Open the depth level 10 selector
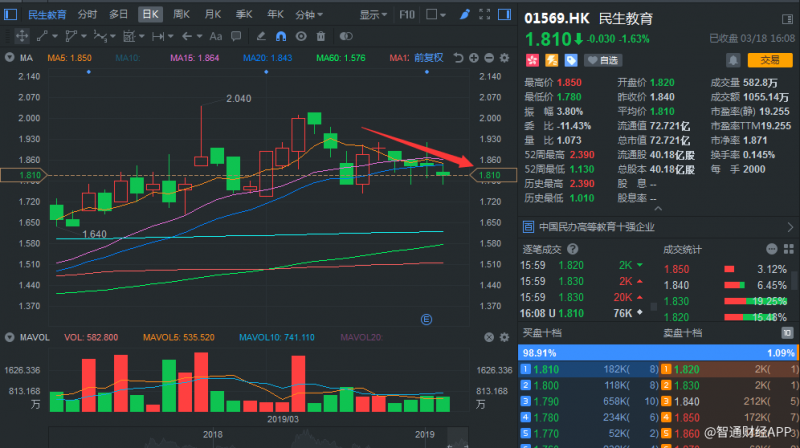 coord(787,333)
